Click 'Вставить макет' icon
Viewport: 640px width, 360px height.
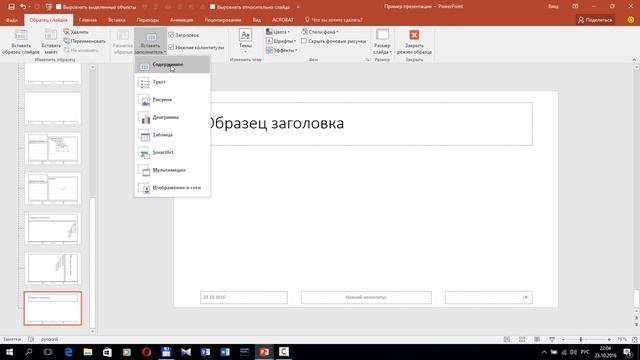(51, 41)
